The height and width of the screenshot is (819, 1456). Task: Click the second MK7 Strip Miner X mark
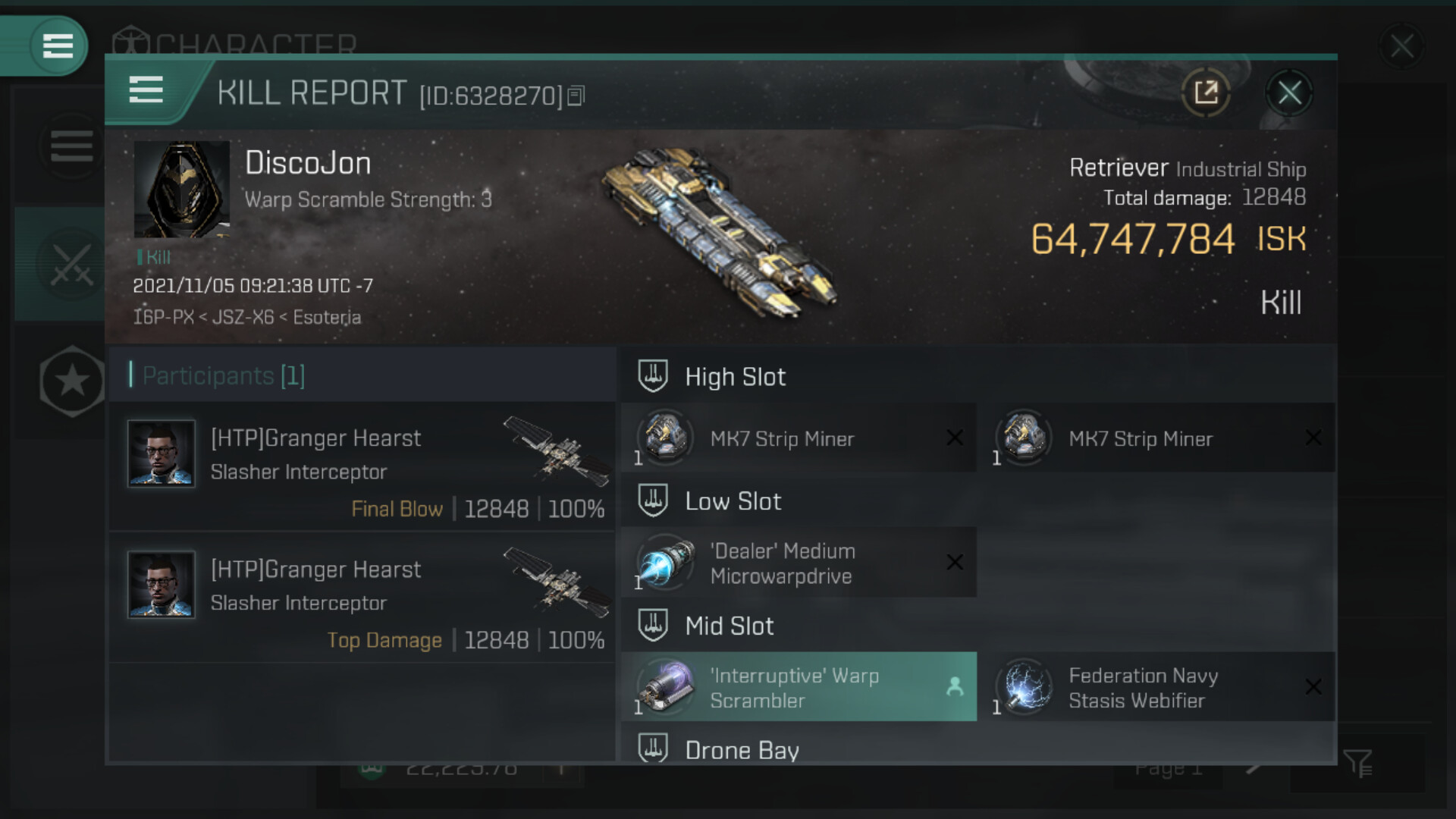coord(1313,438)
